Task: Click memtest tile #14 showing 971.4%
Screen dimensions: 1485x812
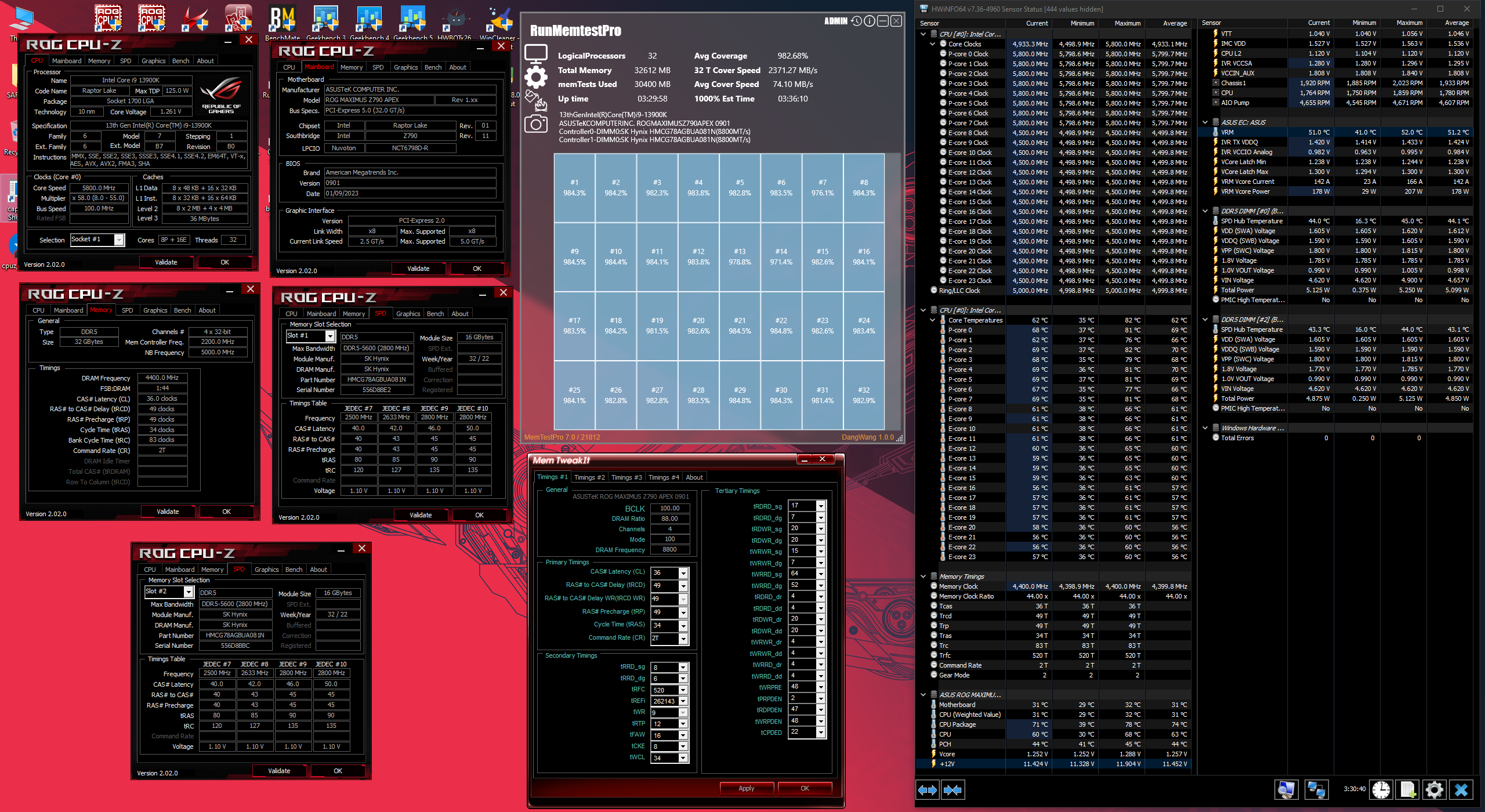Action: coord(781,256)
